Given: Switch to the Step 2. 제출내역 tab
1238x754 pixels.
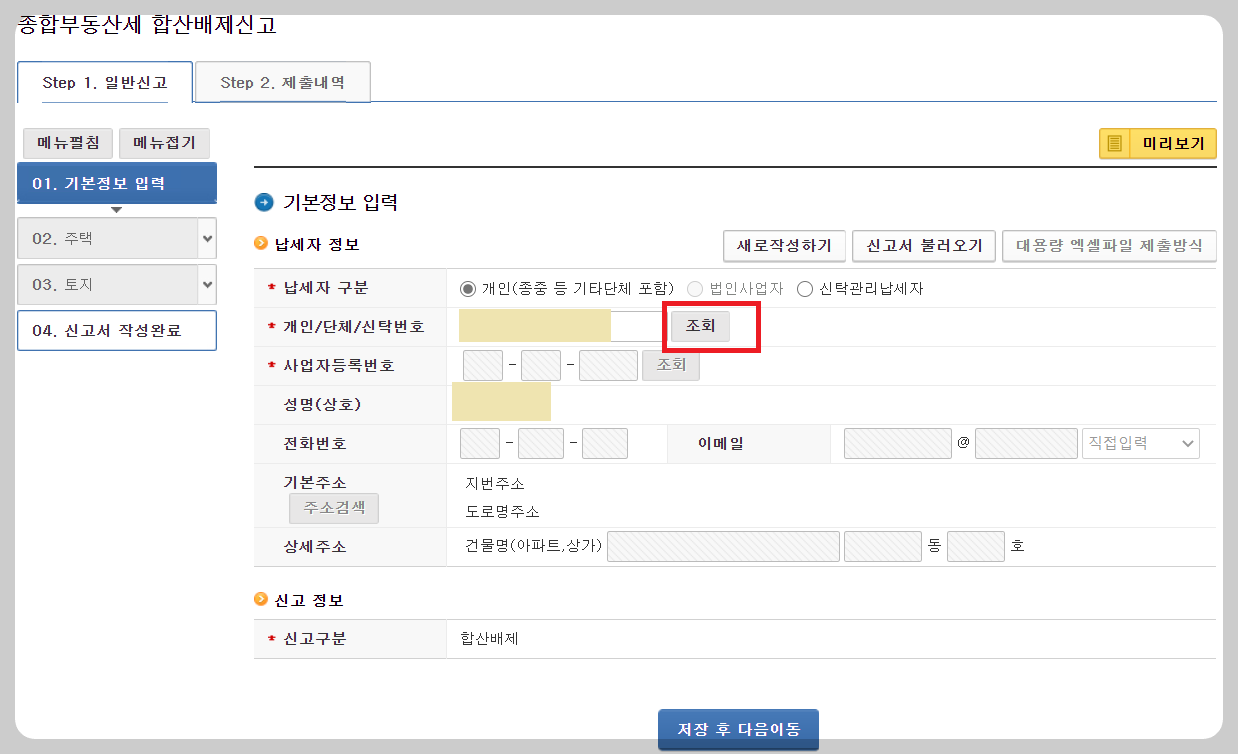Looking at the screenshot, I should click(x=282, y=82).
